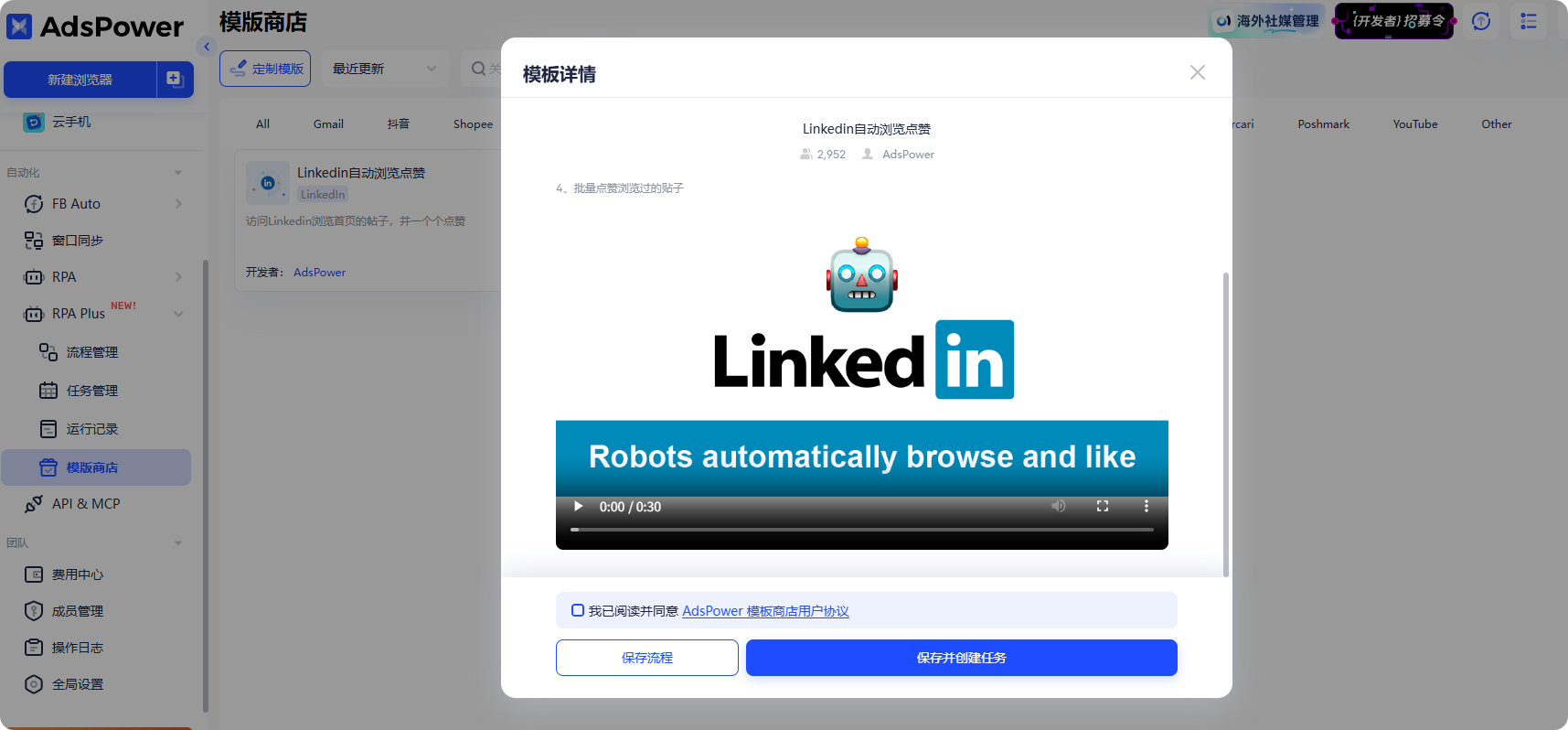Open 流程管理 flow management icon
This screenshot has height=730, width=1568.
48,352
